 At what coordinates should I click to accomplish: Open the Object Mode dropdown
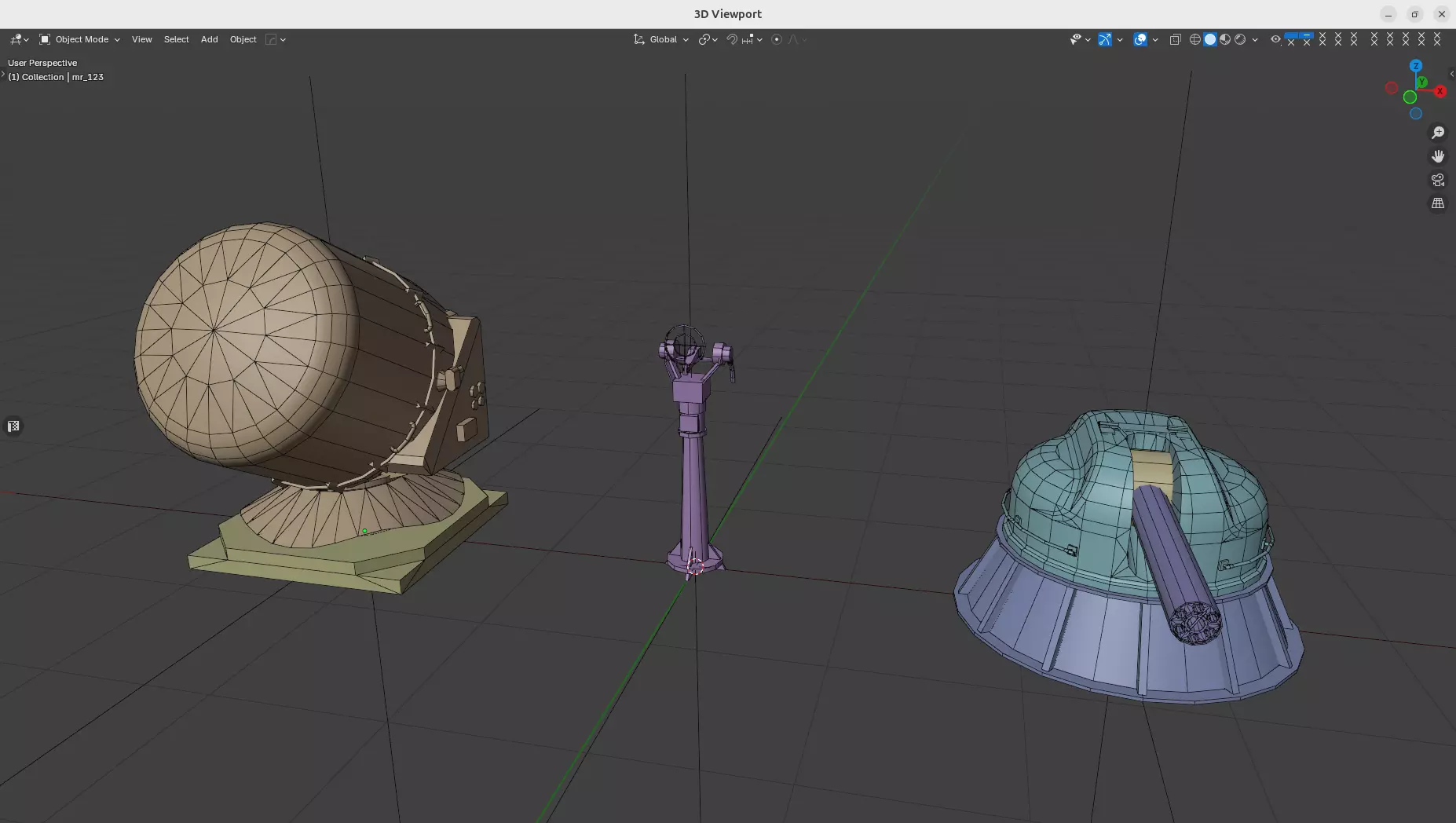pos(80,39)
